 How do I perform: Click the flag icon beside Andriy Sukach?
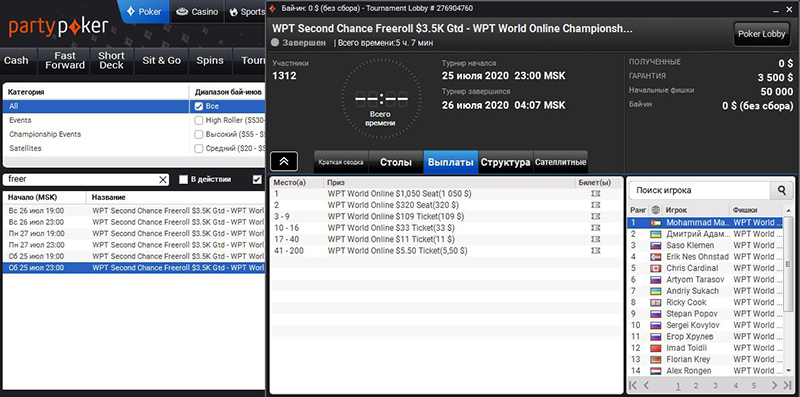[656, 291]
